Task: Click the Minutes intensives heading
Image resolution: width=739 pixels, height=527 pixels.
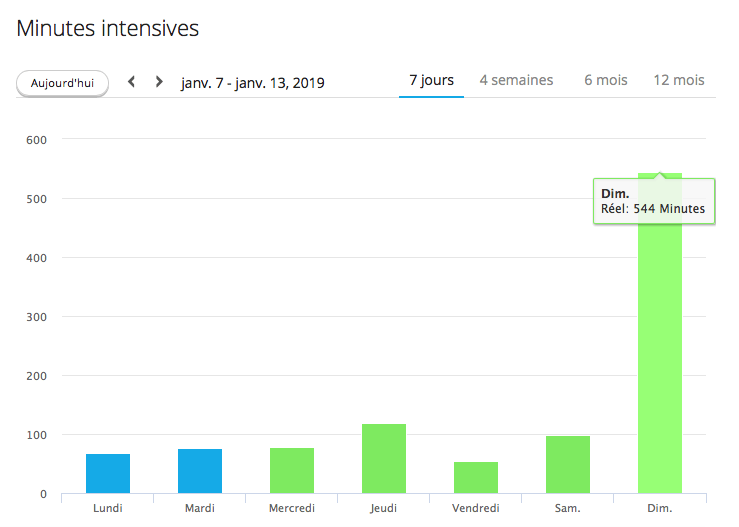Action: point(108,28)
